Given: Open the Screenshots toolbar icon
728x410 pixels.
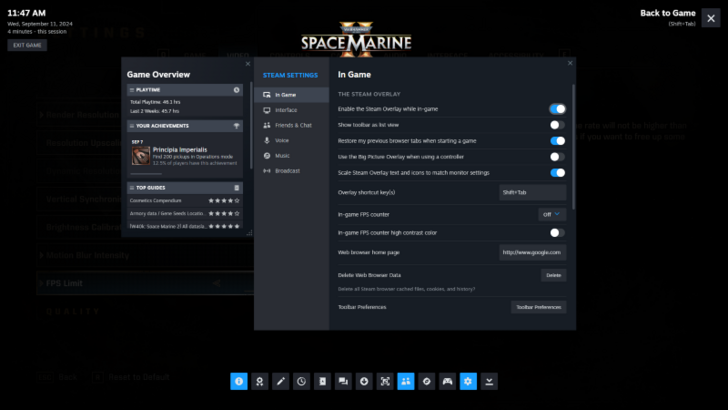Looking at the screenshot, I should point(385,381).
